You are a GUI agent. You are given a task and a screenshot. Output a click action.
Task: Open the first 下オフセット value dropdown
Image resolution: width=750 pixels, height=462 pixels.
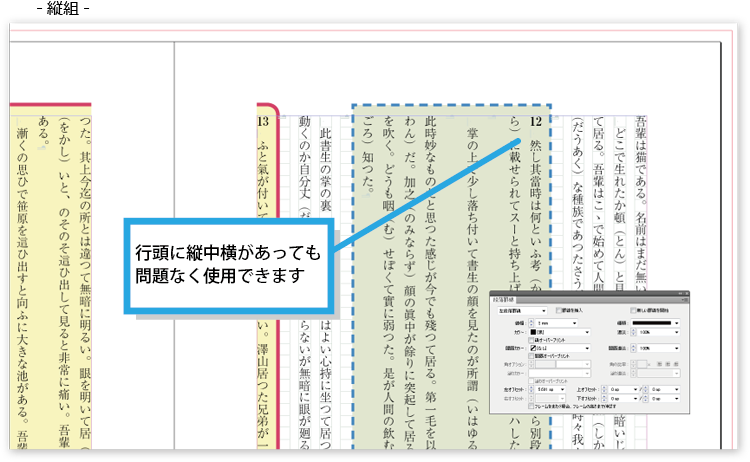coord(623,398)
